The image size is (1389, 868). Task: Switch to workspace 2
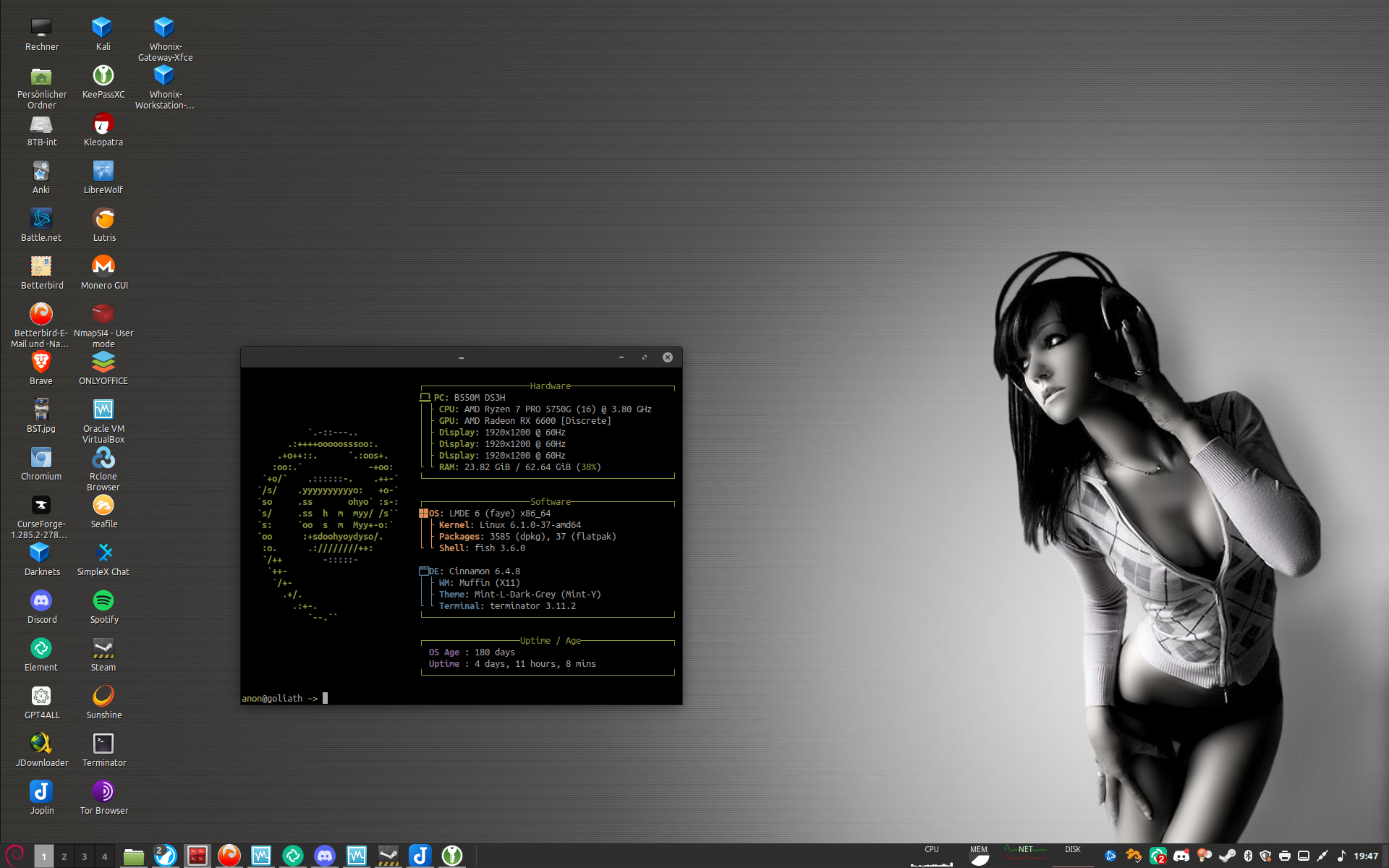pyautogui.click(x=64, y=856)
